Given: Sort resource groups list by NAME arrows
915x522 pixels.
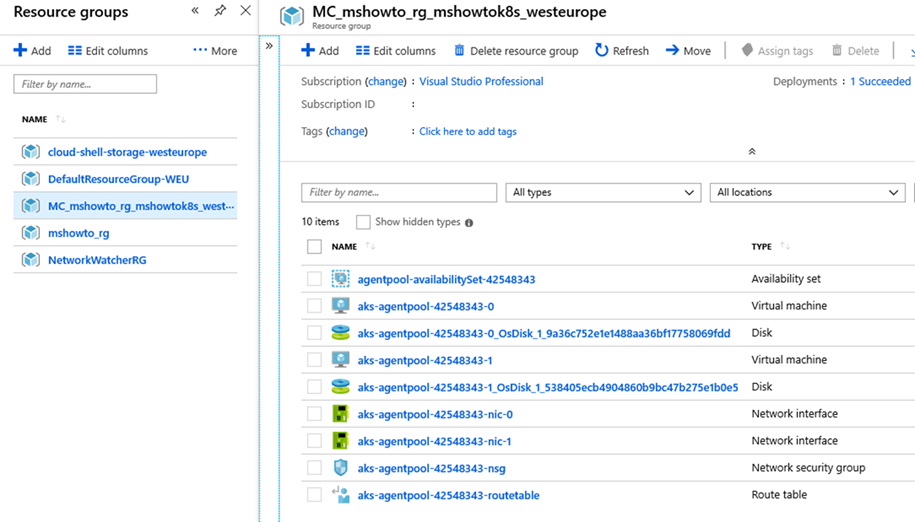Looking at the screenshot, I should [60, 119].
